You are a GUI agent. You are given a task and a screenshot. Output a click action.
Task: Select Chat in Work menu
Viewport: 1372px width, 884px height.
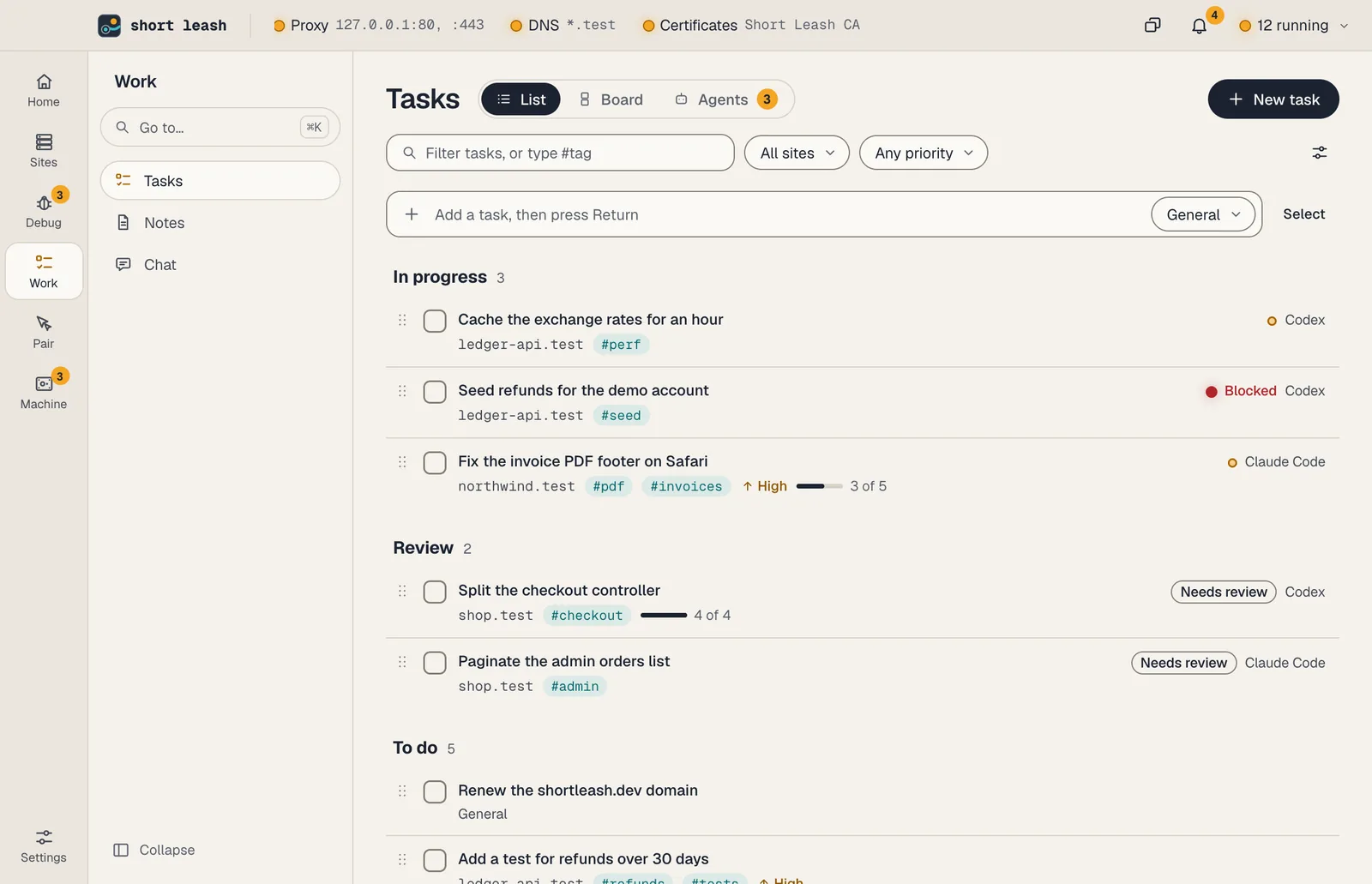click(220, 265)
